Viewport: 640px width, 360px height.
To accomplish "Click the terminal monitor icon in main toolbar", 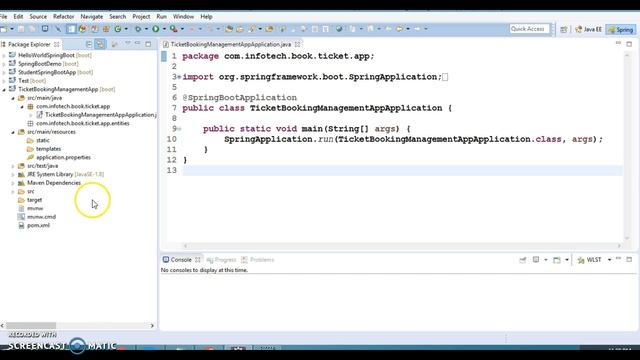I will (x=45, y=29).
